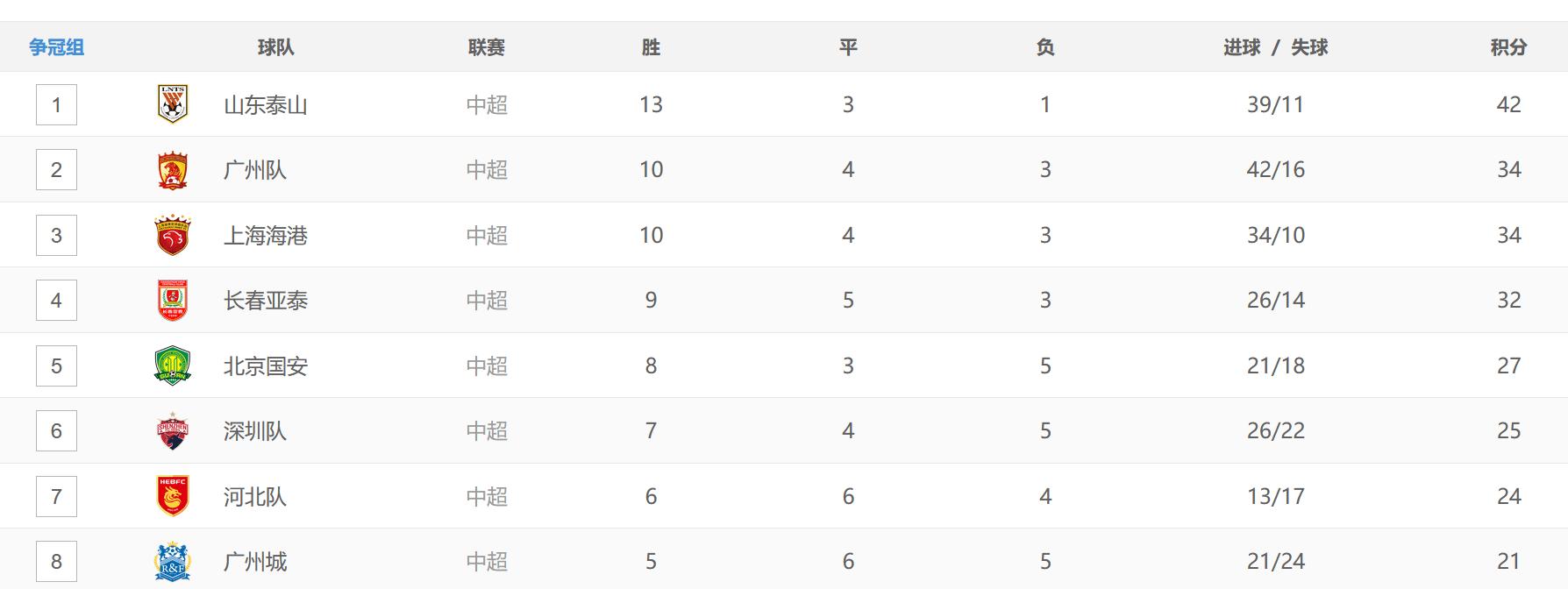Open the 北京国安 team link
This screenshot has width=1568, height=589.
(266, 366)
